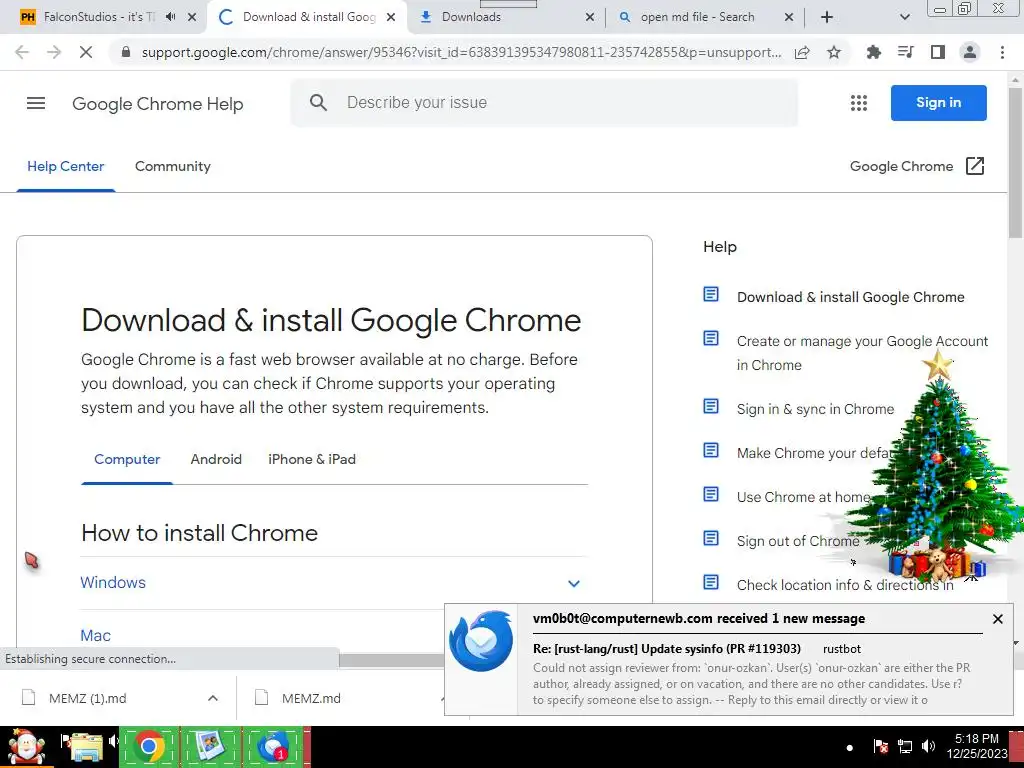Open the photo viewer taskbar icon
1024x768 pixels.
coord(210,746)
